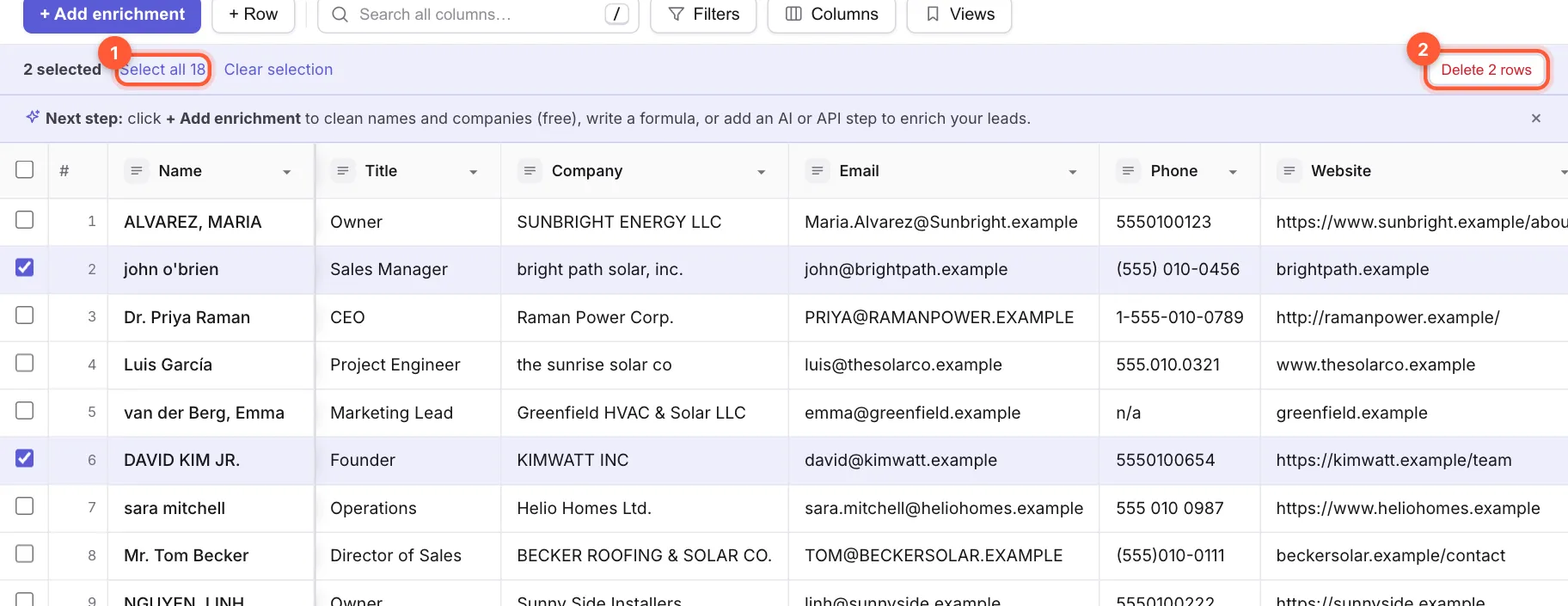Check the Dr. Priya Raman row checkbox
The image size is (1568, 606).
coord(25,315)
